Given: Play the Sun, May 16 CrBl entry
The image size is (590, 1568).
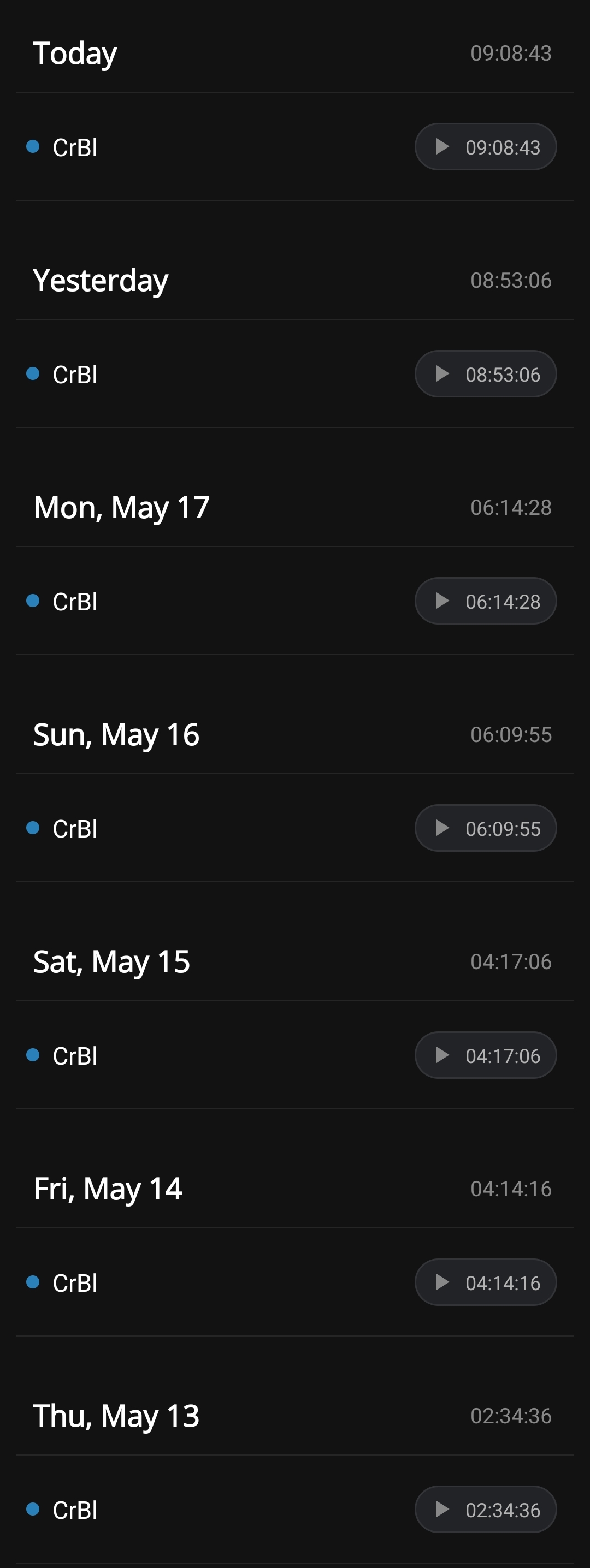Looking at the screenshot, I should [485, 828].
